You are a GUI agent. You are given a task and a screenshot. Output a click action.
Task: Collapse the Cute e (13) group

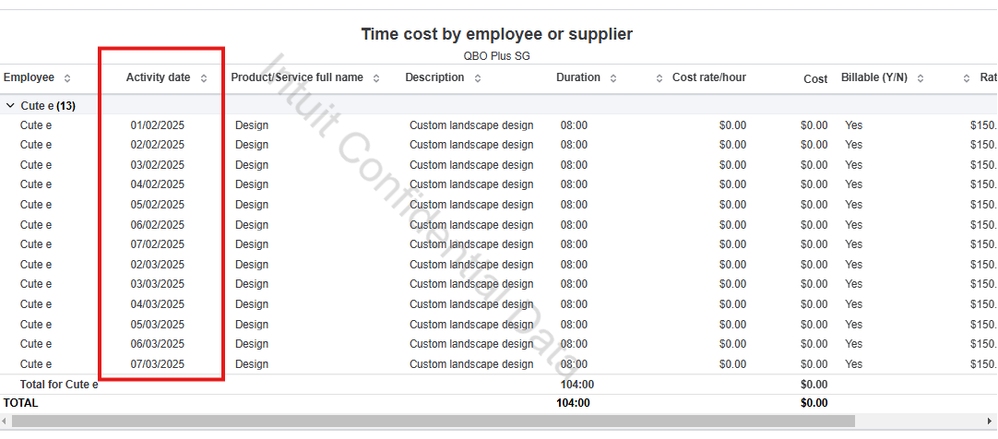(10, 105)
